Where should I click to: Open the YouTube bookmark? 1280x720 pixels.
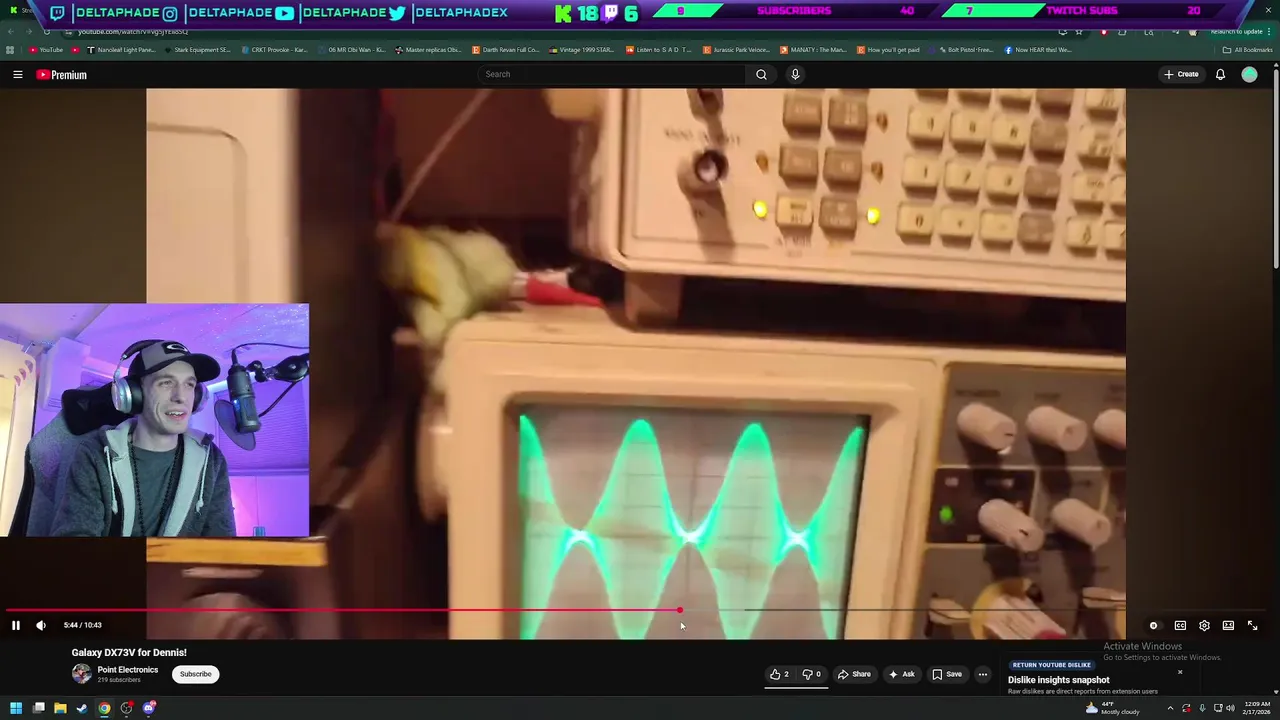(x=46, y=50)
